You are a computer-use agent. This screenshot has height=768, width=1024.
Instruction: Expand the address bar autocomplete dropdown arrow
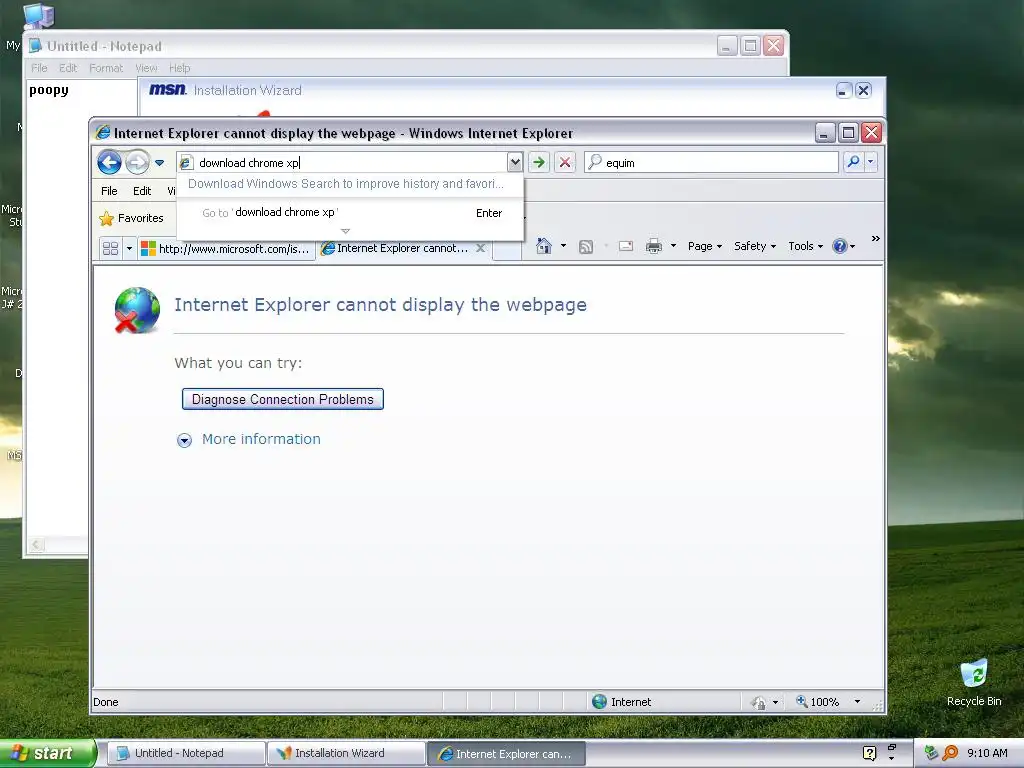(x=515, y=163)
